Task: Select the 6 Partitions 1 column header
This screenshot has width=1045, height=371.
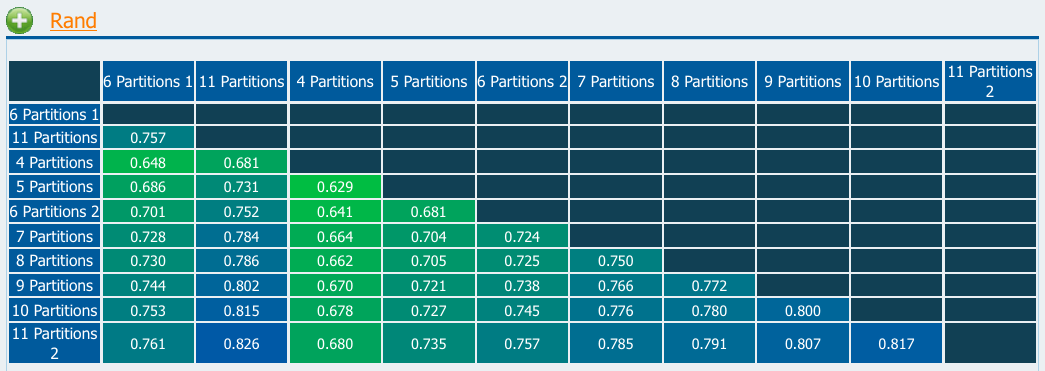Action: pyautogui.click(x=148, y=81)
